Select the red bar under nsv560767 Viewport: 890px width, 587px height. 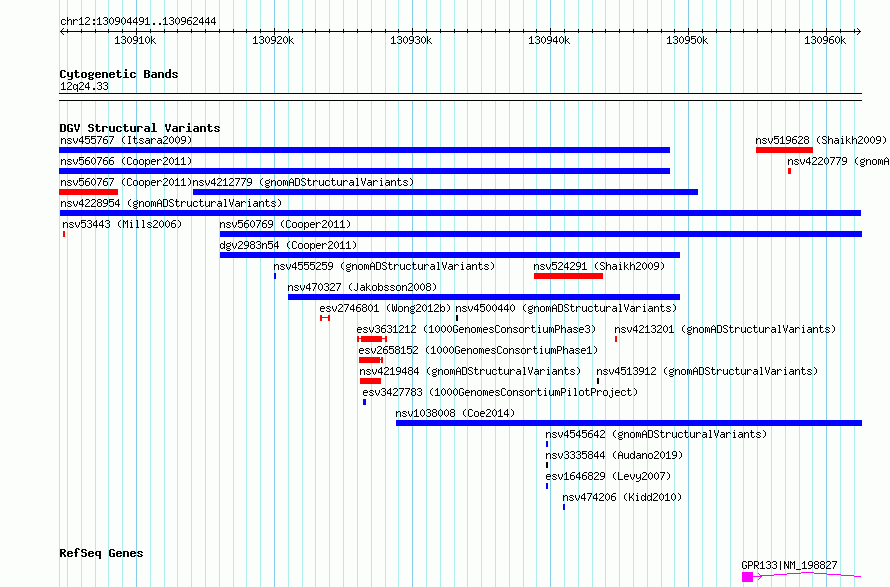point(89,192)
